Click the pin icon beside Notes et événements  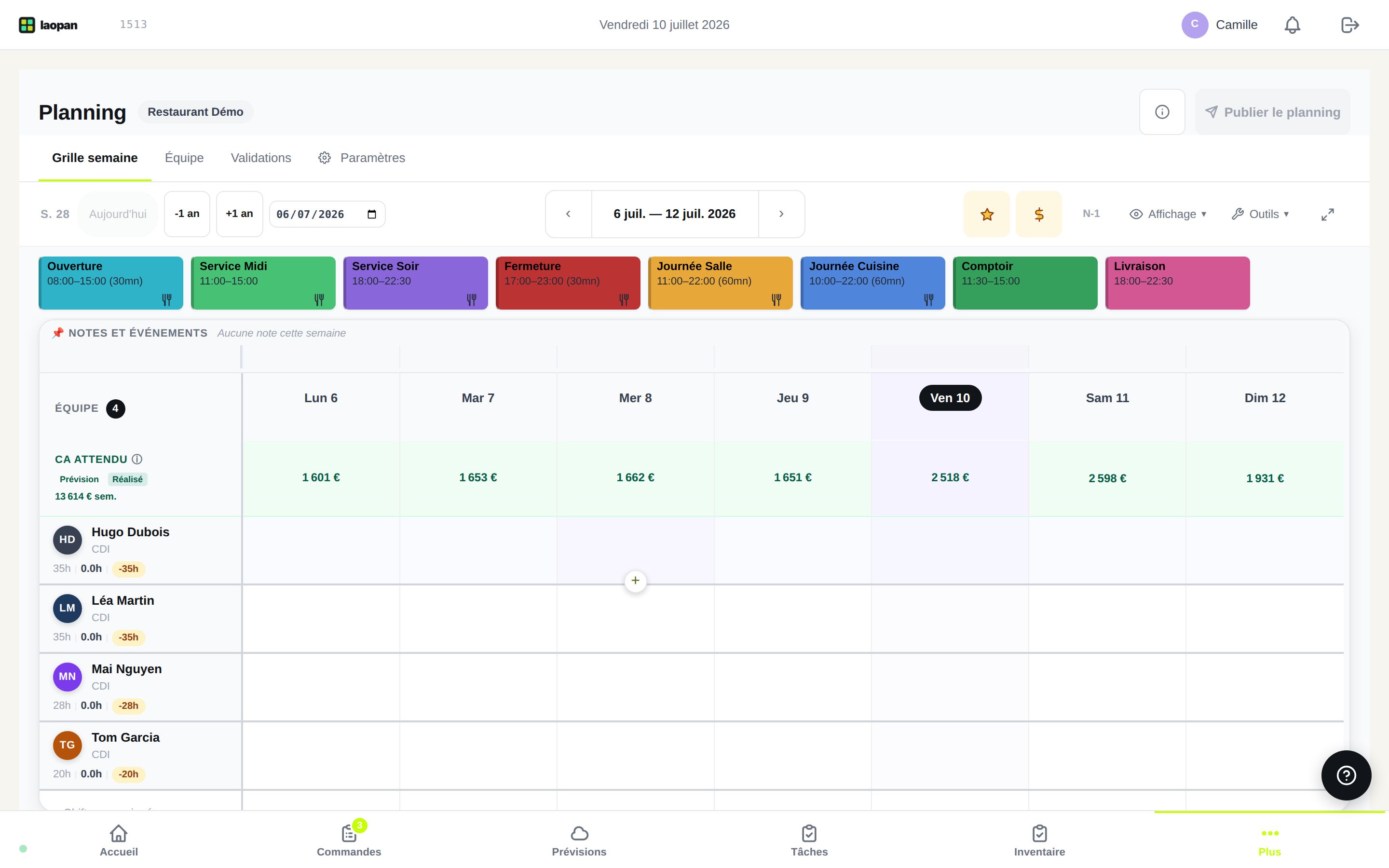[x=57, y=333]
